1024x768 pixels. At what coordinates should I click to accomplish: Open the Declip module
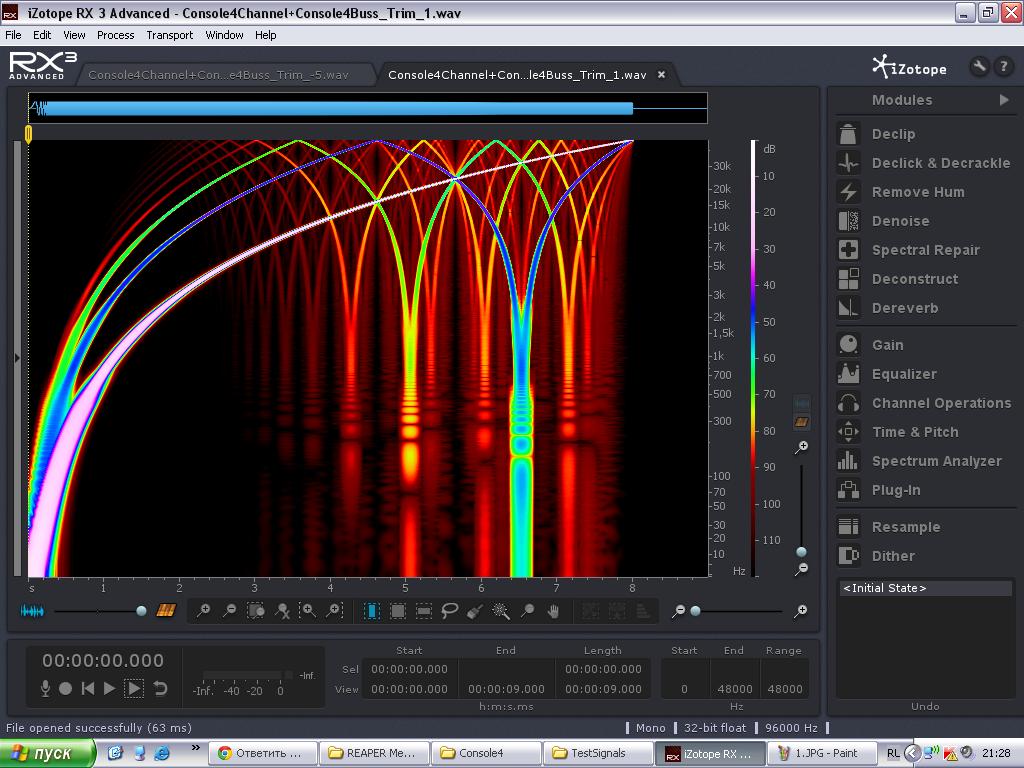coord(892,134)
